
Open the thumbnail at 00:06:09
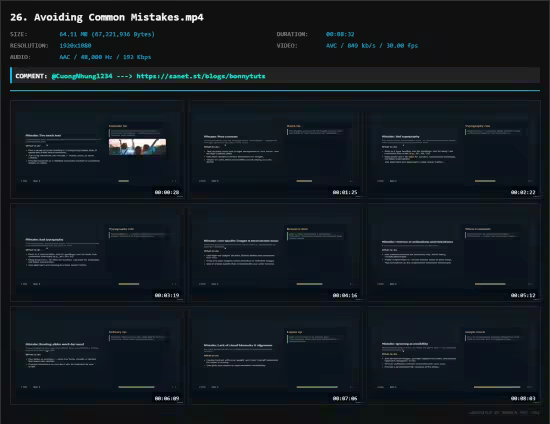pyautogui.click(x=98, y=356)
